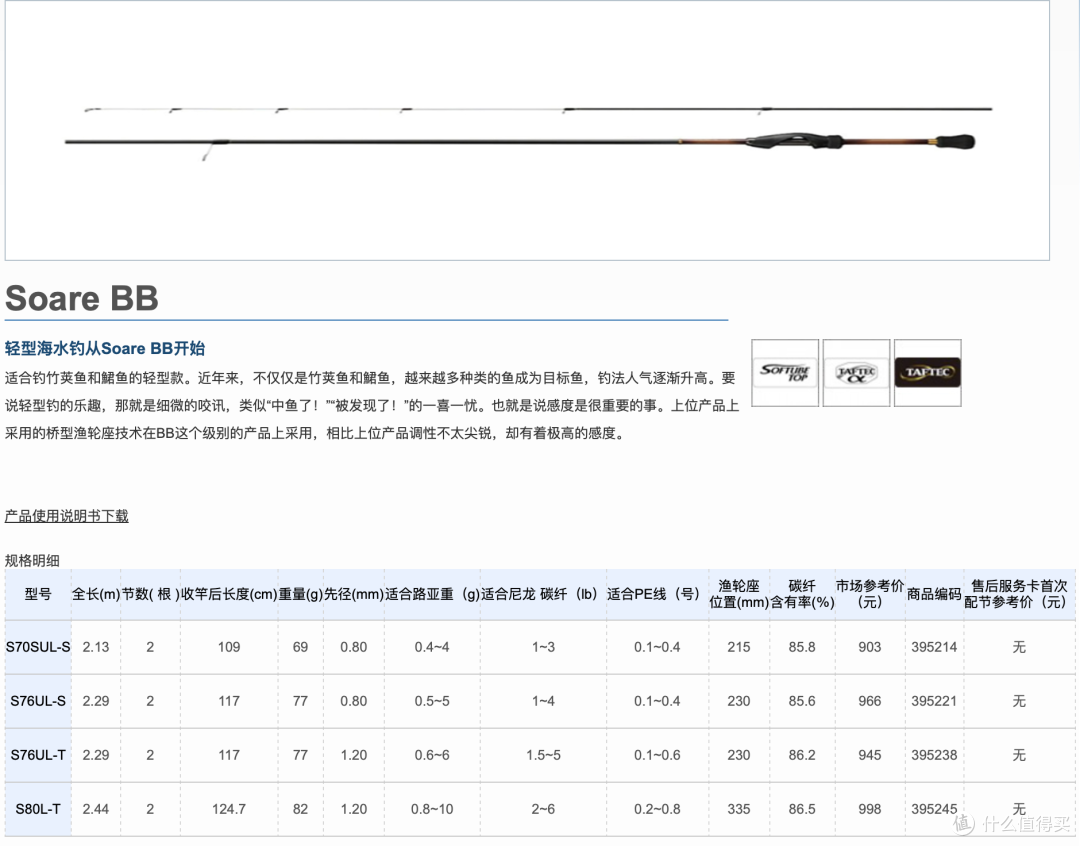Image resolution: width=1080 pixels, height=846 pixels.
Task: Click the 215 reel seat position value
Action: point(739,648)
